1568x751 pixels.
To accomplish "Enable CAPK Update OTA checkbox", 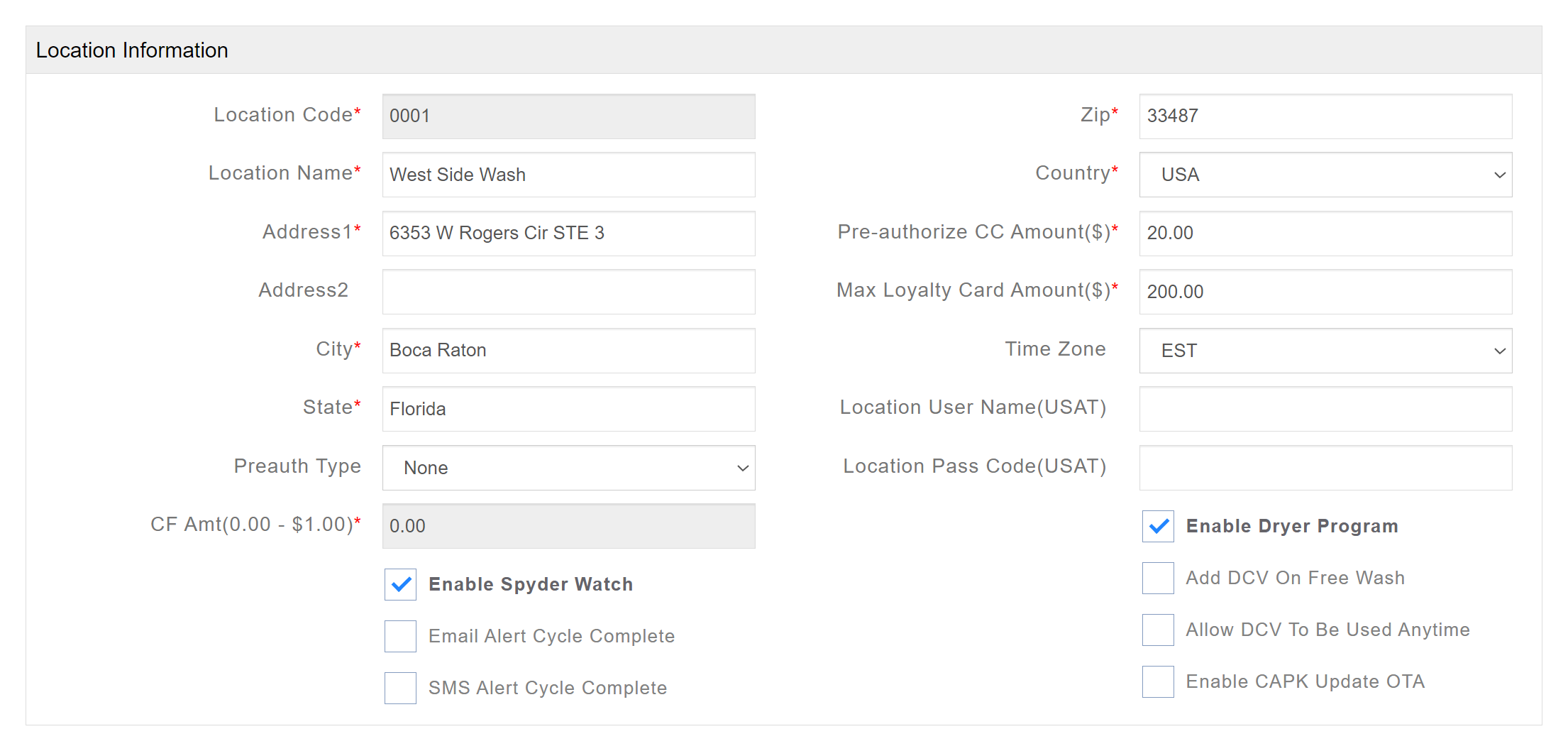I will click(1158, 681).
